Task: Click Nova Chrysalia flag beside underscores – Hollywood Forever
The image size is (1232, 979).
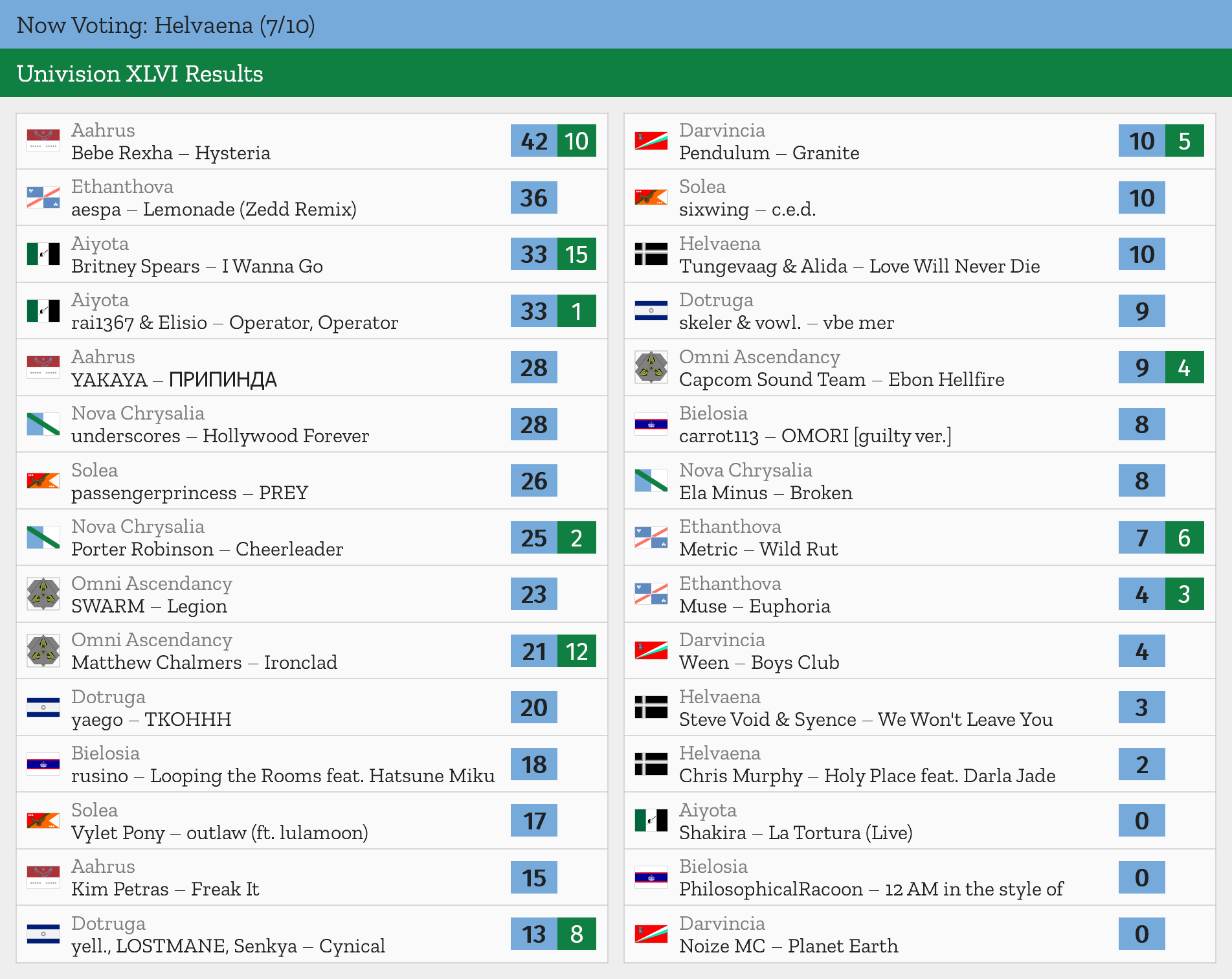Action: [x=43, y=424]
